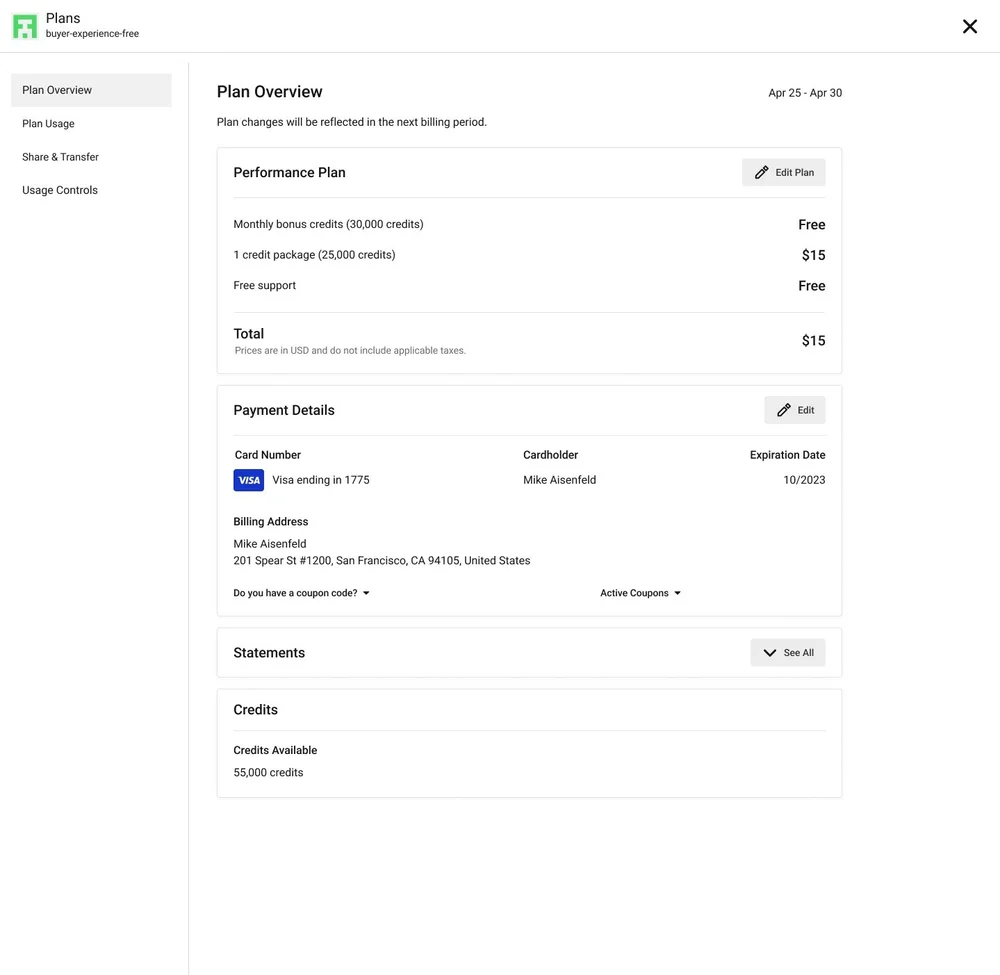
Task: Go to Share & Transfer
Action: 60,157
